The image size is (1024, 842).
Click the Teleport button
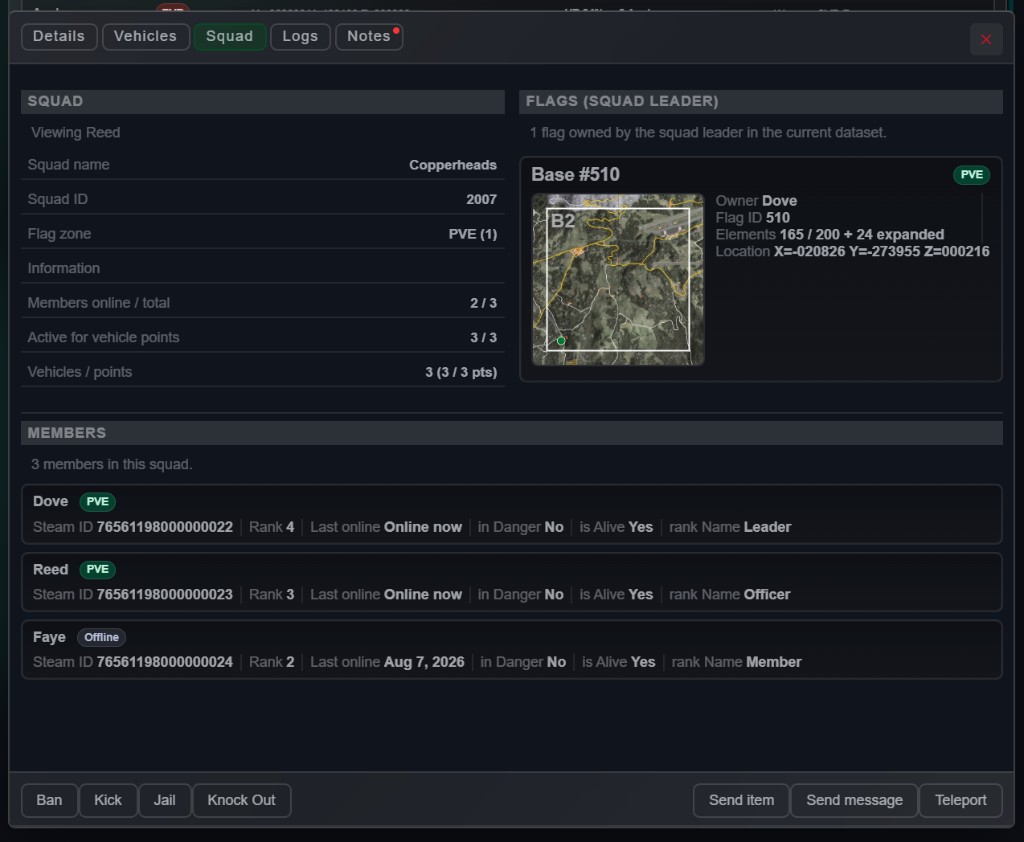961,800
